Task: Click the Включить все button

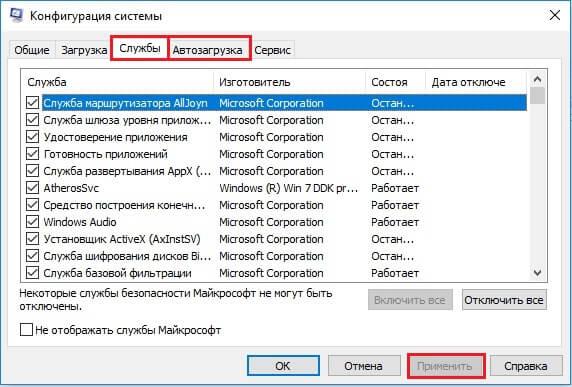Action: point(410,300)
